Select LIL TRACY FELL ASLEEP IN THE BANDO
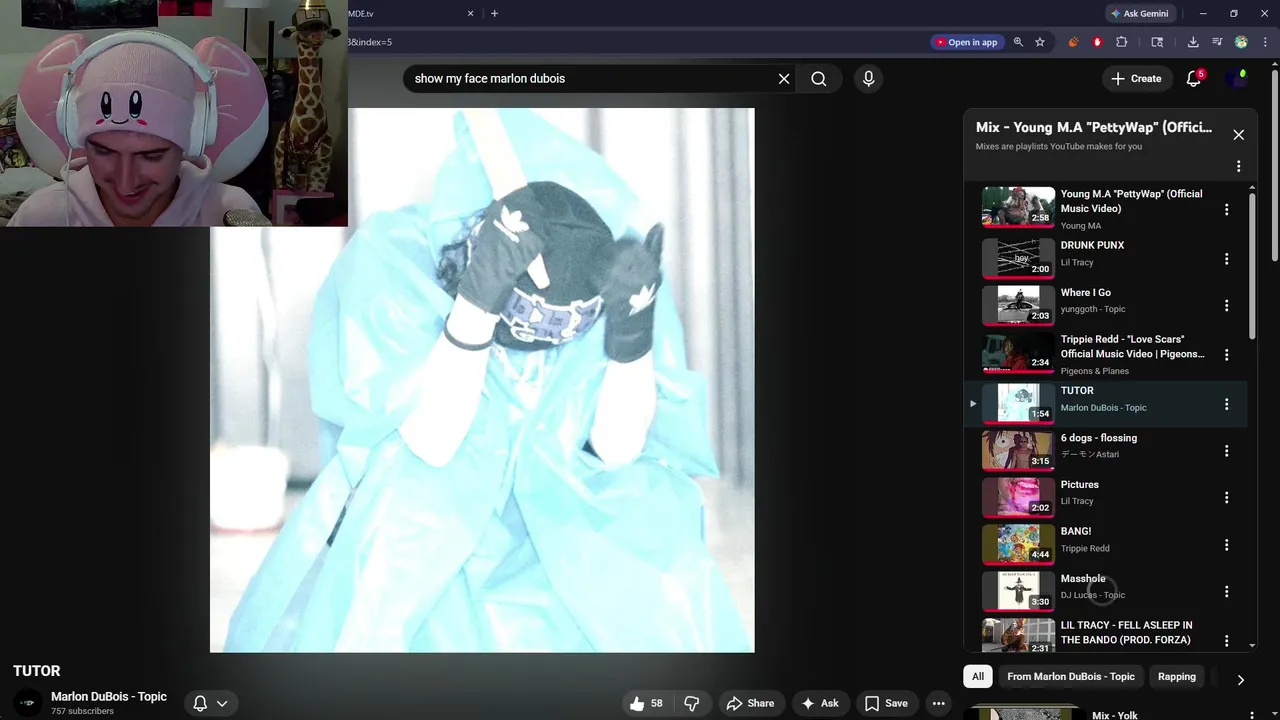 click(1126, 632)
